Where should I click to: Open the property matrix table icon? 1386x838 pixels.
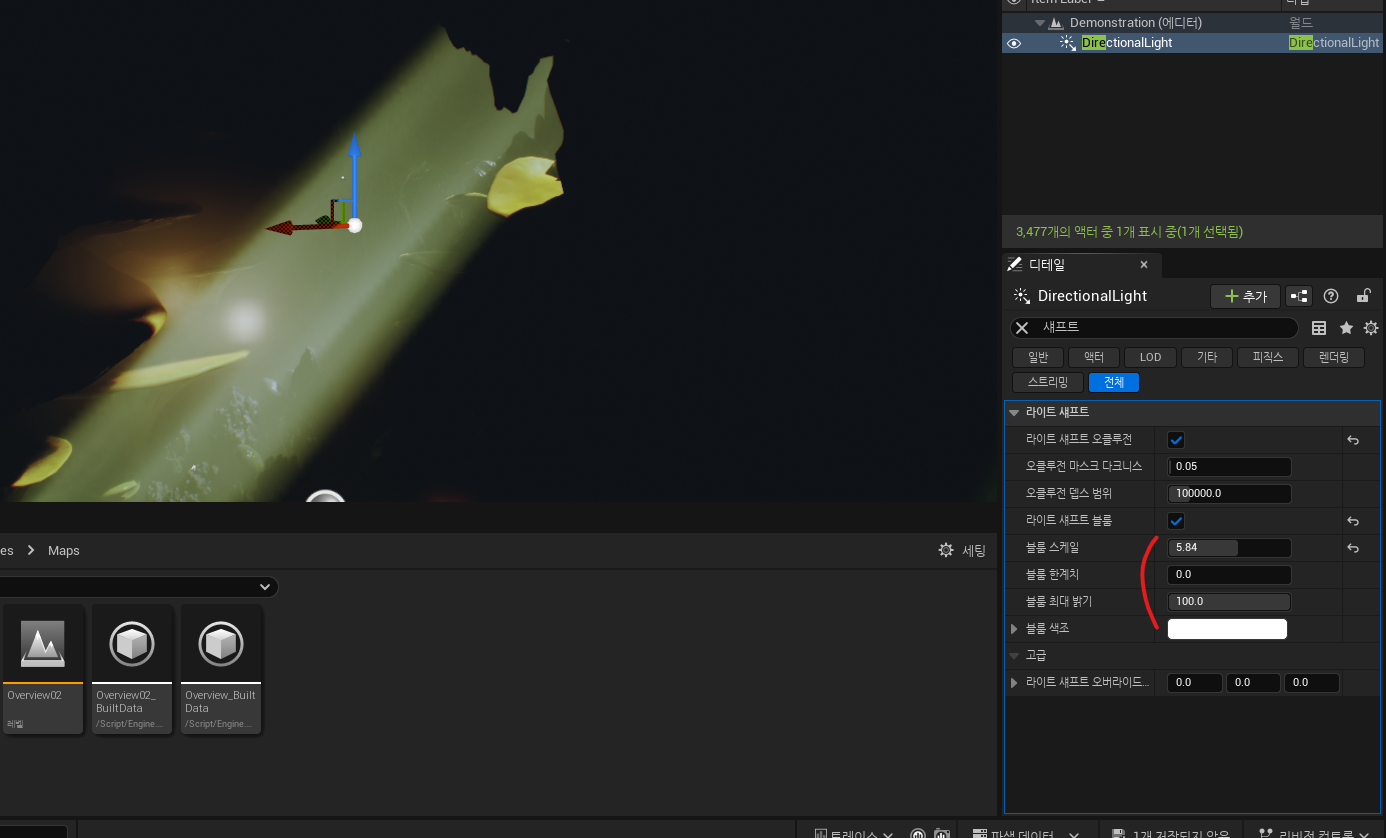click(x=1319, y=328)
